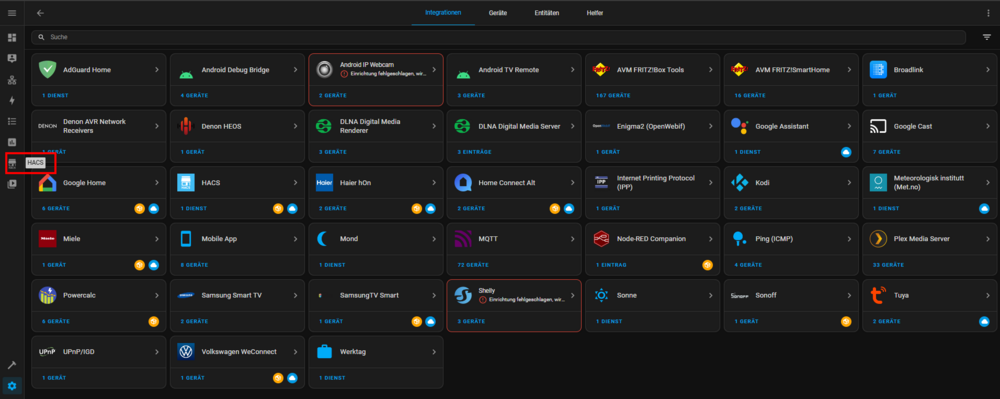Open 167 Geräte link under FRITZ!Box Tools
This screenshot has height=399, width=1000.
tap(612, 96)
